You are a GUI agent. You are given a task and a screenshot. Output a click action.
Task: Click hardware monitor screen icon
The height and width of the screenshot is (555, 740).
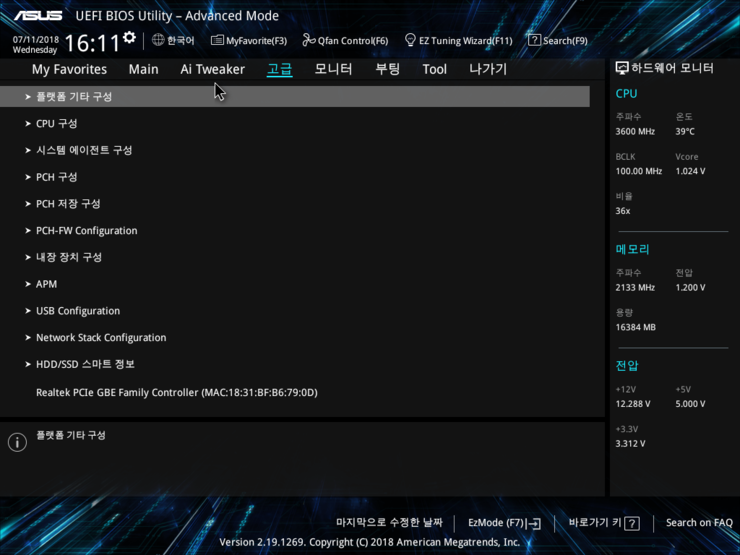622,68
